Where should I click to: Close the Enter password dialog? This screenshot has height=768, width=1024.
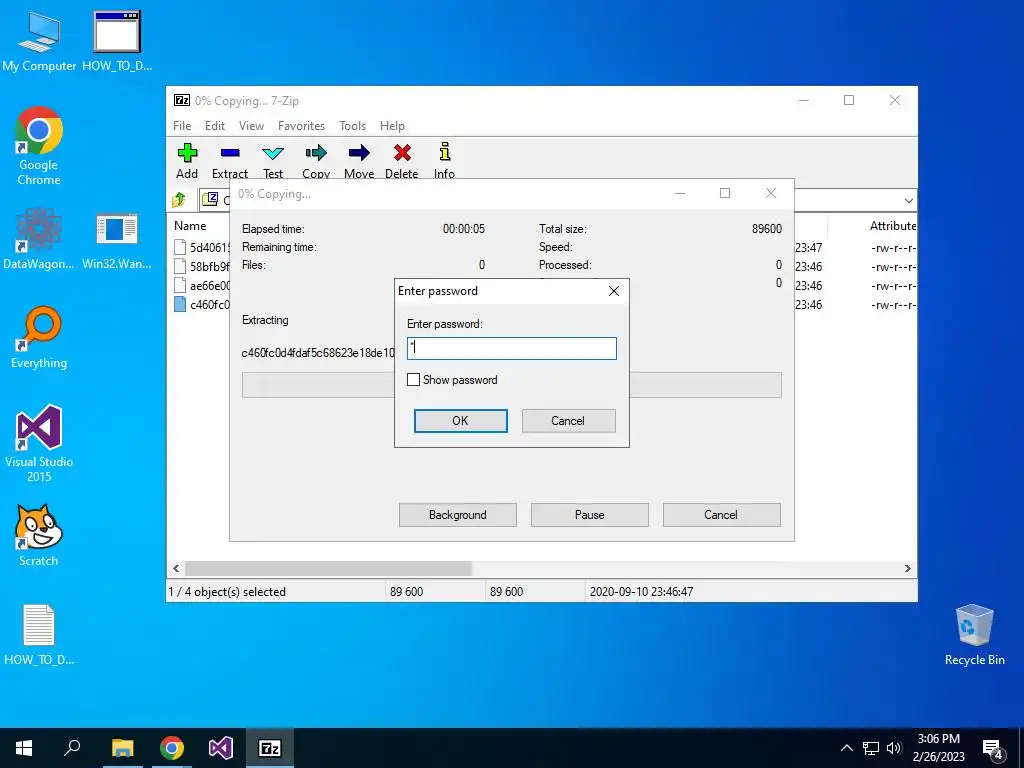[614, 291]
